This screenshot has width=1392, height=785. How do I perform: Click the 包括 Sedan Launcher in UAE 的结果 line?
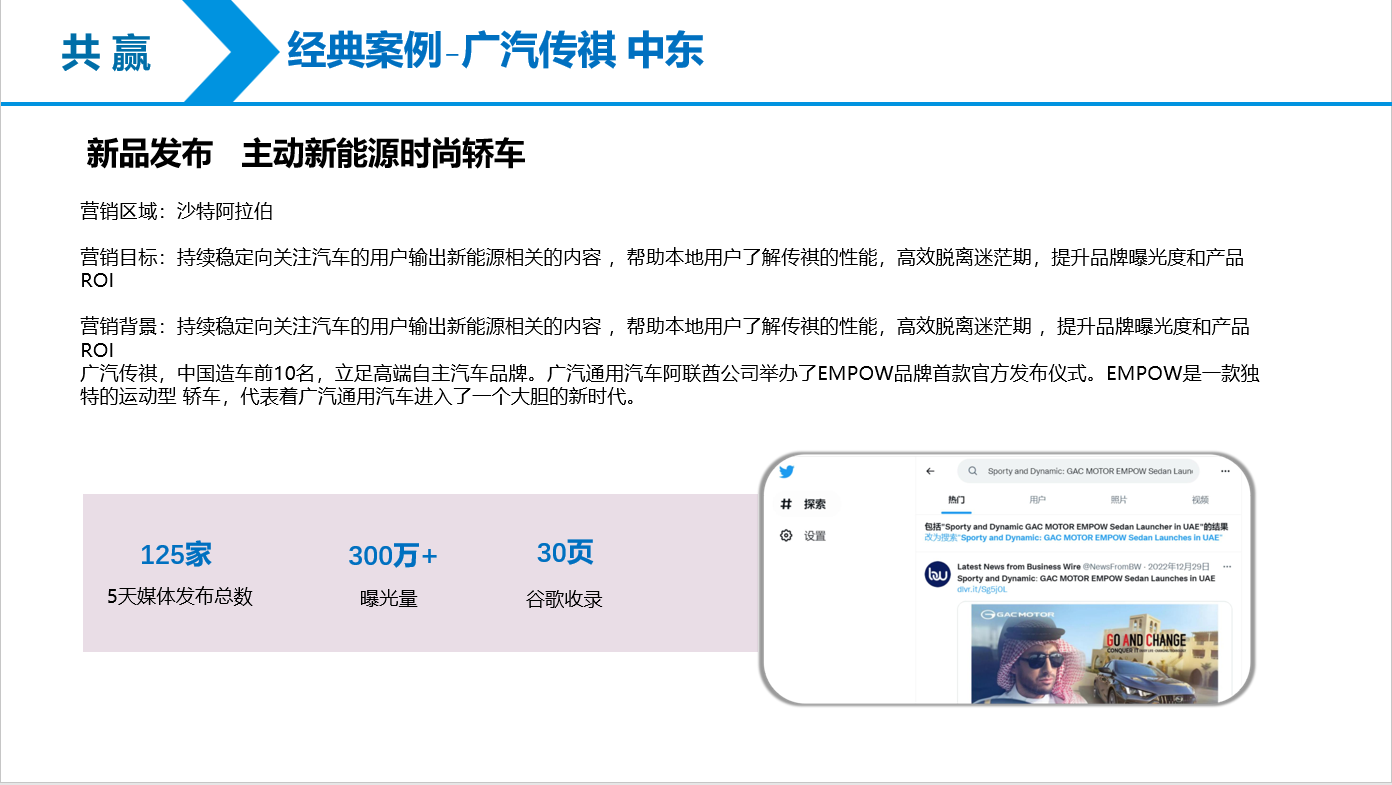[x=1076, y=526]
